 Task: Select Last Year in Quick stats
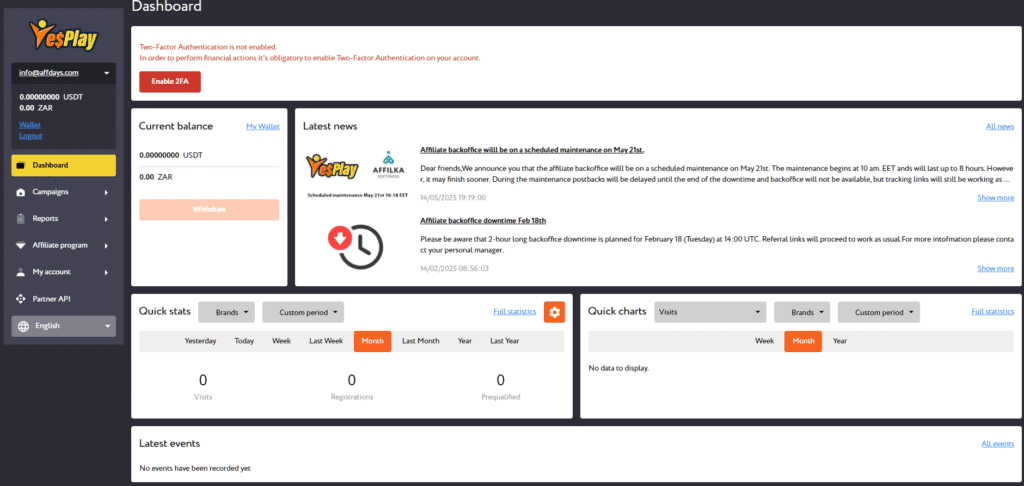click(x=505, y=341)
